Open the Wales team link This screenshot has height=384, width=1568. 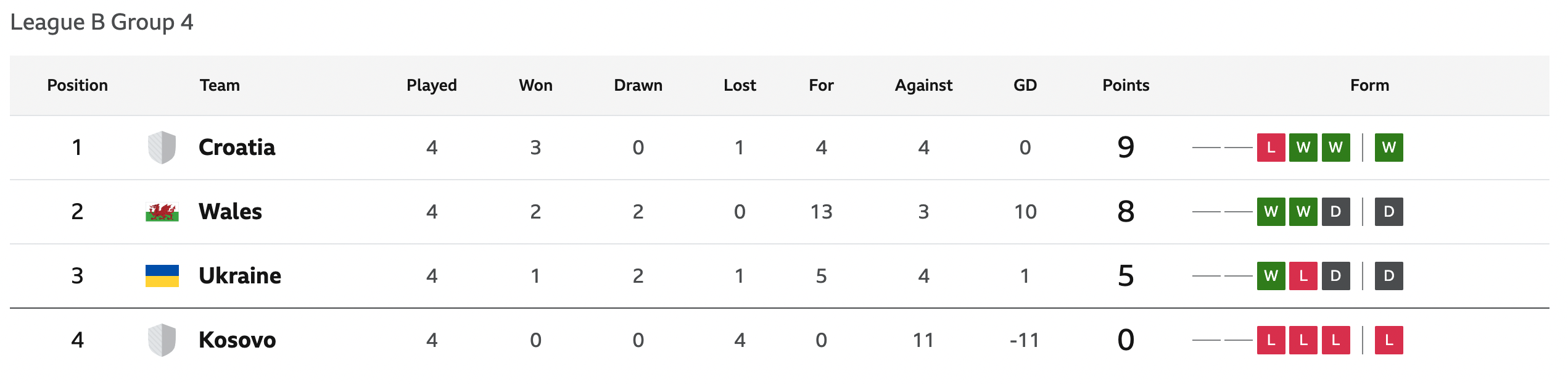coord(230,212)
